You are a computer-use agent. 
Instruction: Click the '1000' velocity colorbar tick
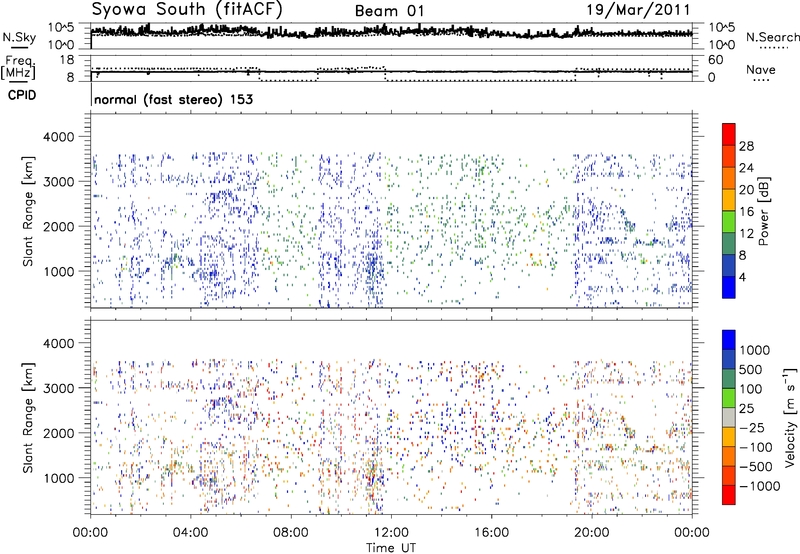coord(754,350)
